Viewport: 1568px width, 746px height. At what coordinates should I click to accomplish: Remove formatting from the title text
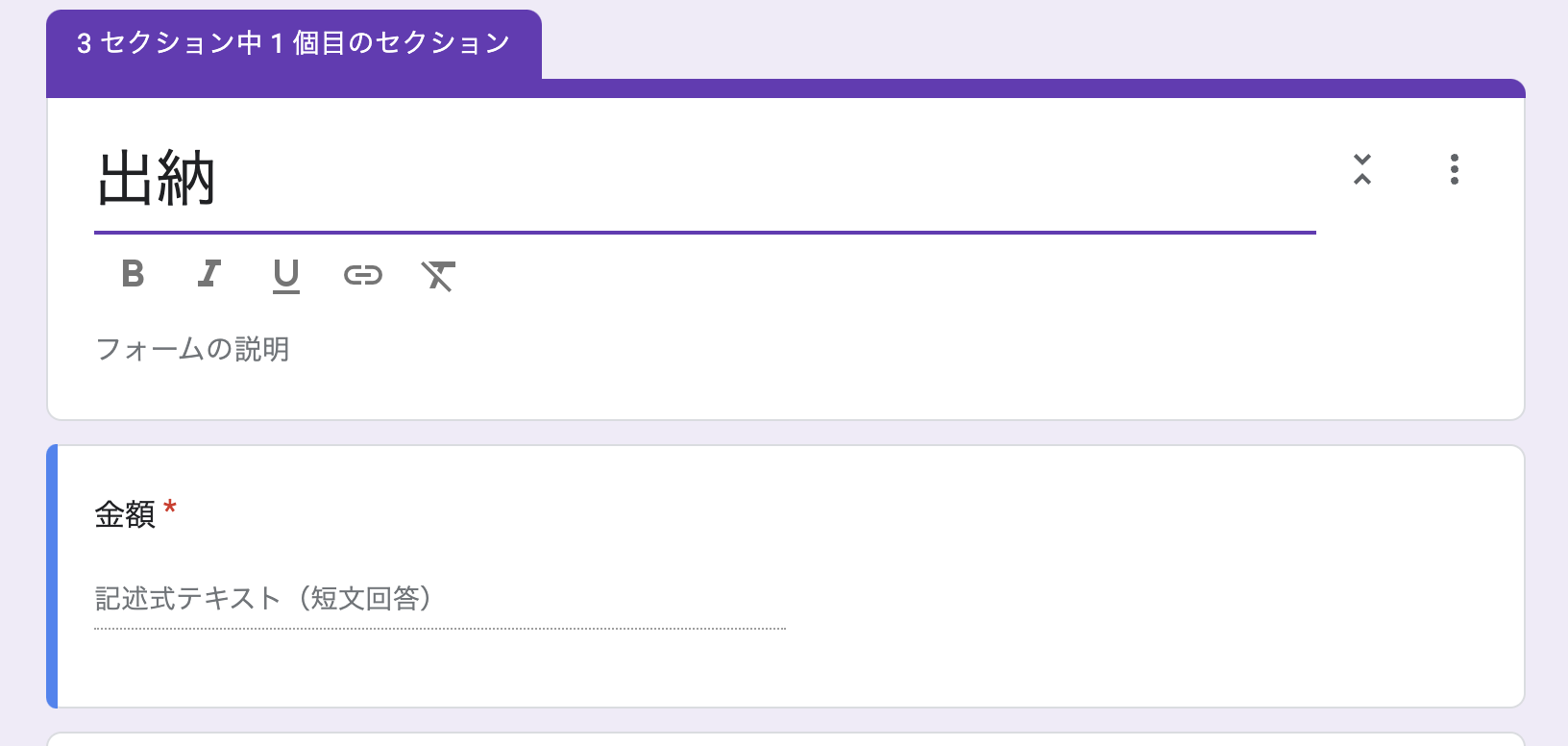click(439, 276)
